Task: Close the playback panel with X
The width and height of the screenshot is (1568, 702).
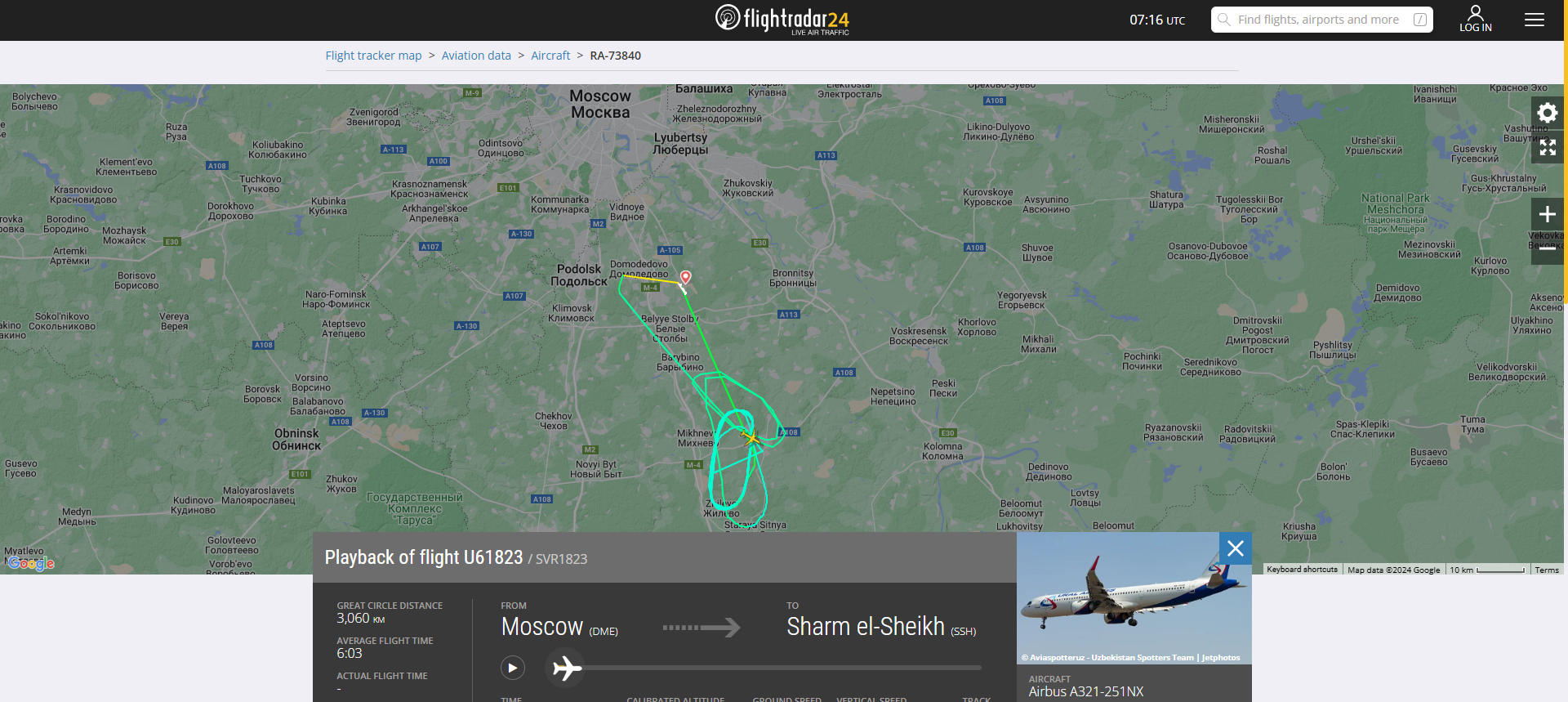Action: click(x=1236, y=548)
